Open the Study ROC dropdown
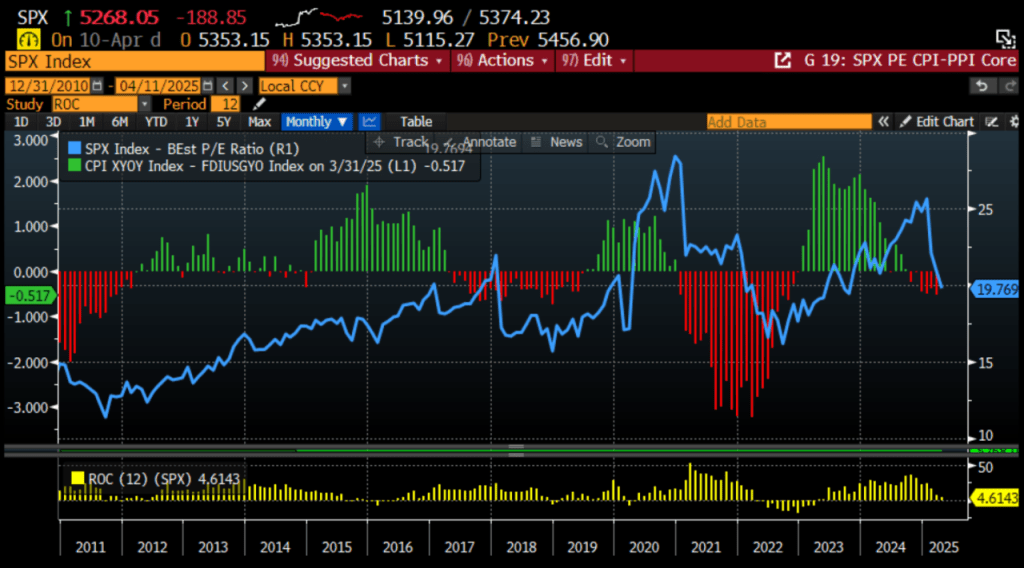 tap(100, 104)
